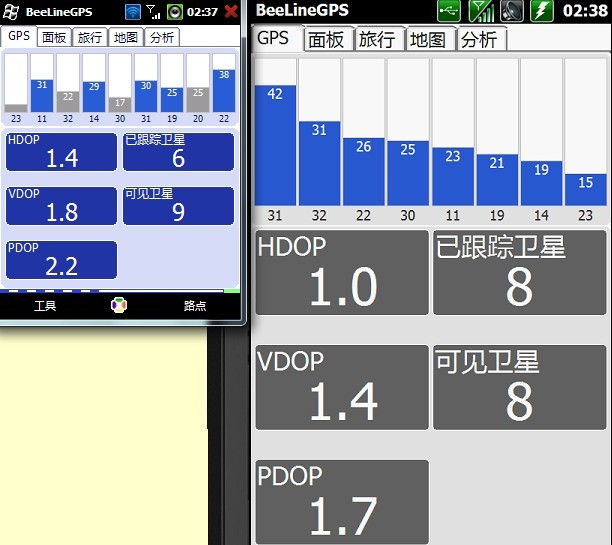Click the USB connection icon in right title bar
The height and width of the screenshot is (545, 612).
pyautogui.click(x=449, y=11)
